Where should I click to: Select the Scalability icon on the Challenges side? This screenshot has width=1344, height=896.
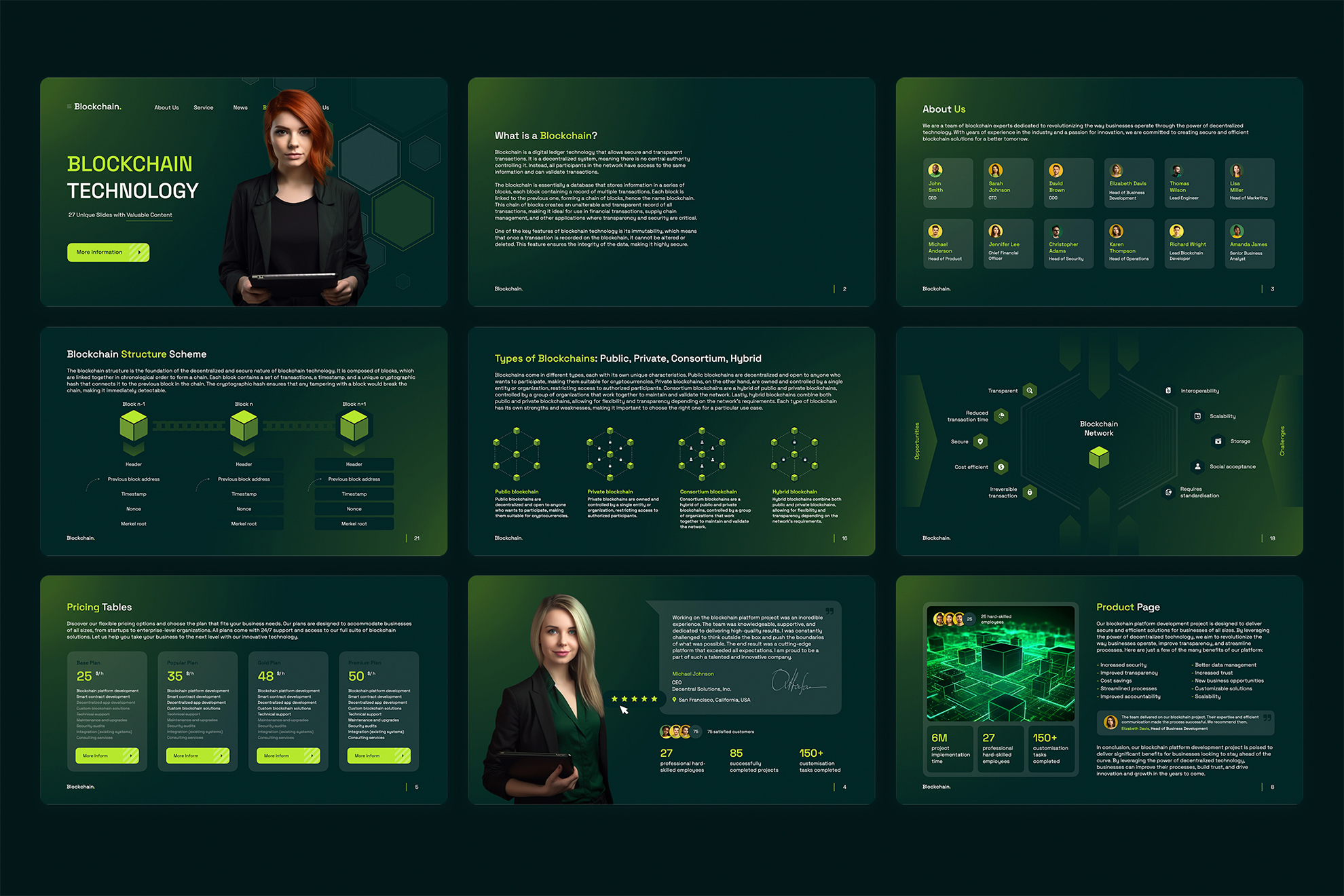[1197, 416]
